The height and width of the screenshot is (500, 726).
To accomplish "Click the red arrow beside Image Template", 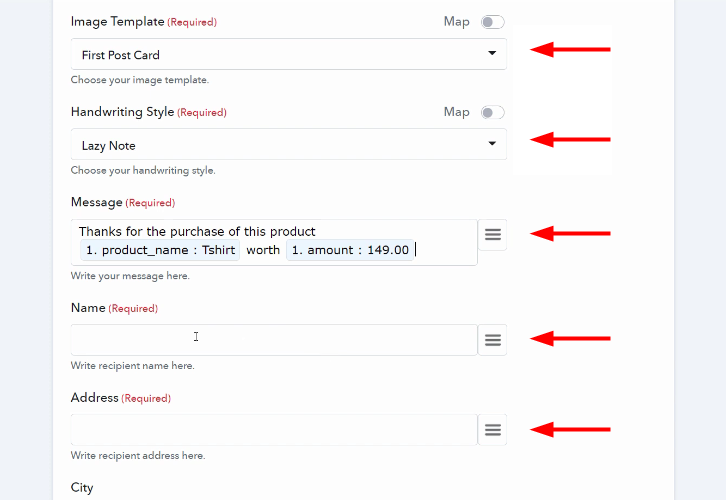I will pyautogui.click(x=570, y=49).
